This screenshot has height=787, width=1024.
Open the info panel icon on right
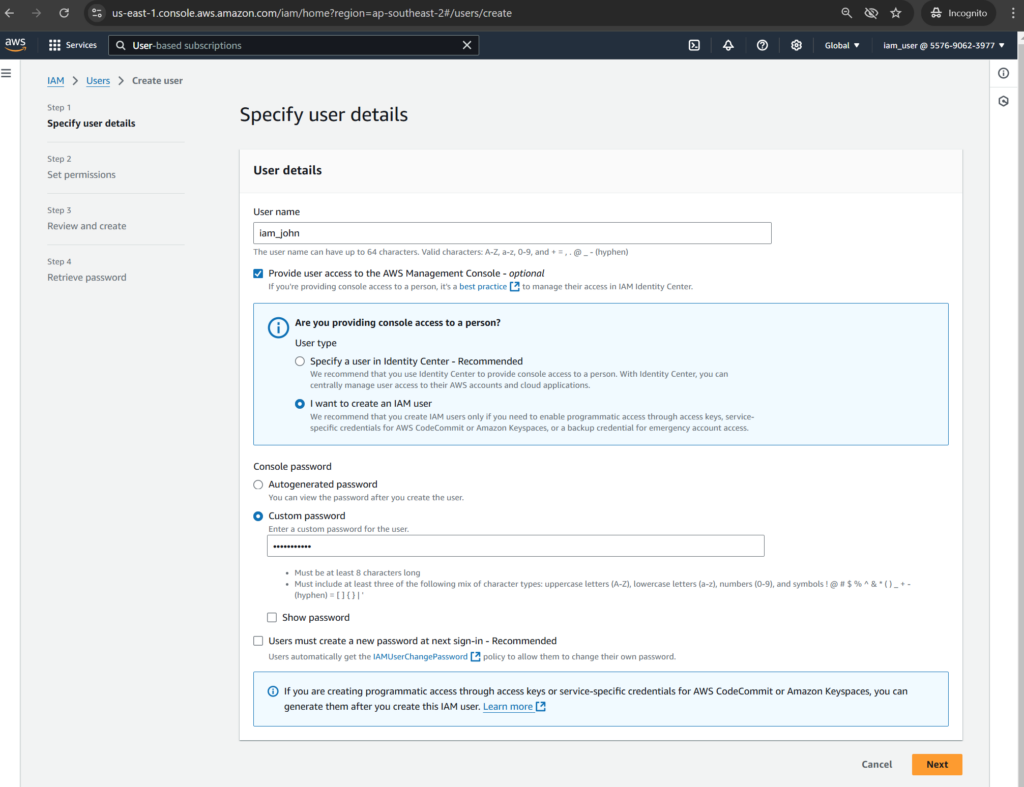click(x=1003, y=73)
